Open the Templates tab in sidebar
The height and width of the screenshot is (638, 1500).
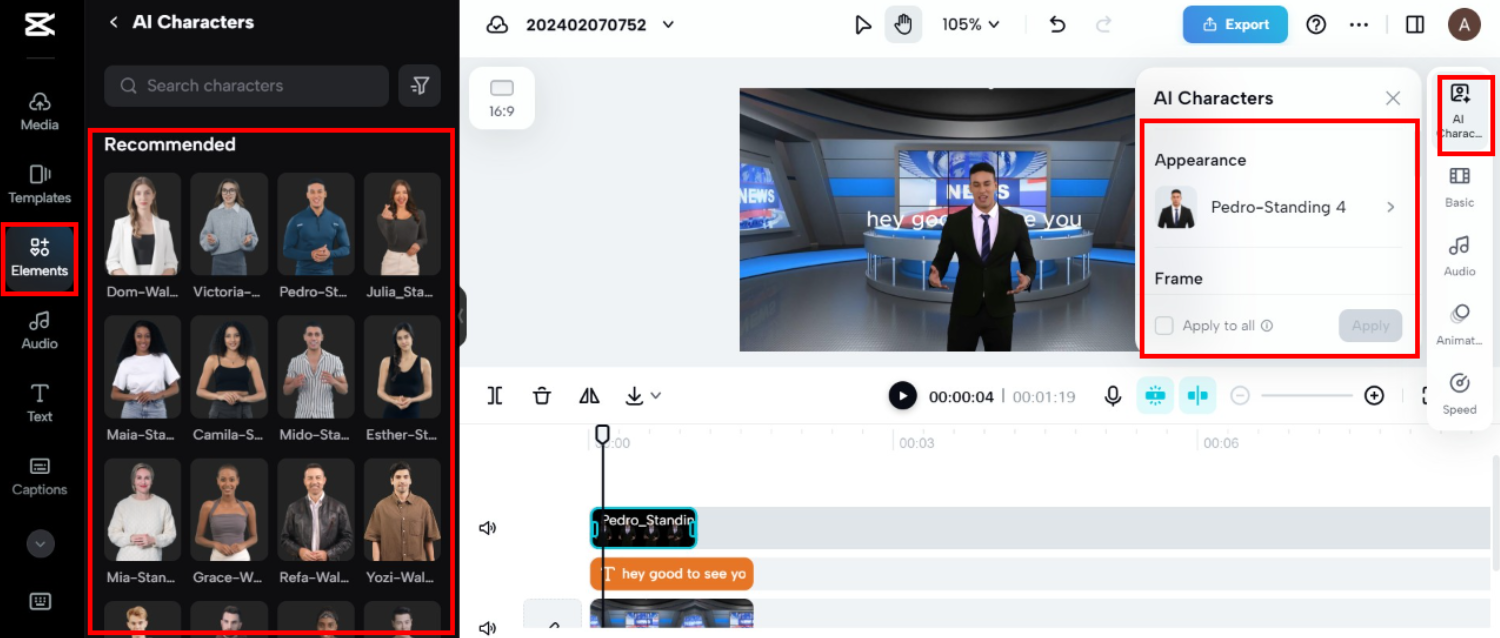[40, 185]
